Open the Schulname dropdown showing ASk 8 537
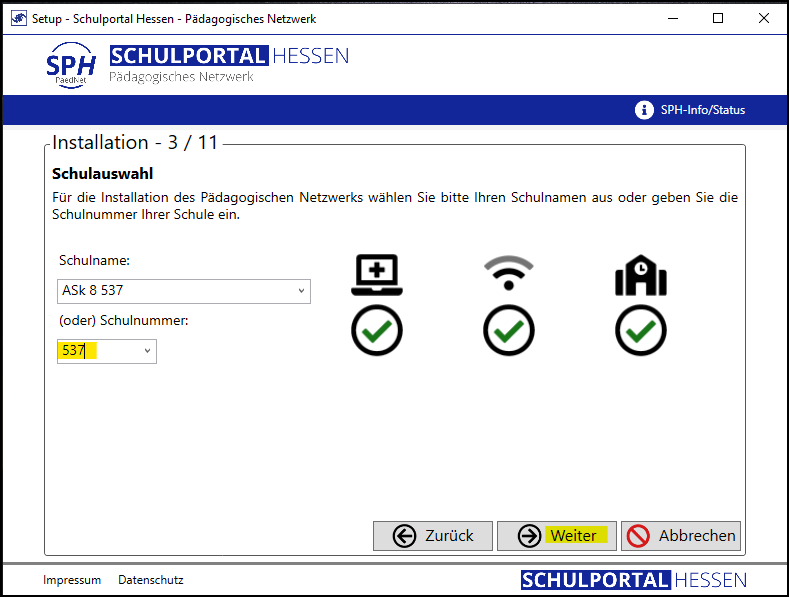Screen dimensions: 789x597 184,291
